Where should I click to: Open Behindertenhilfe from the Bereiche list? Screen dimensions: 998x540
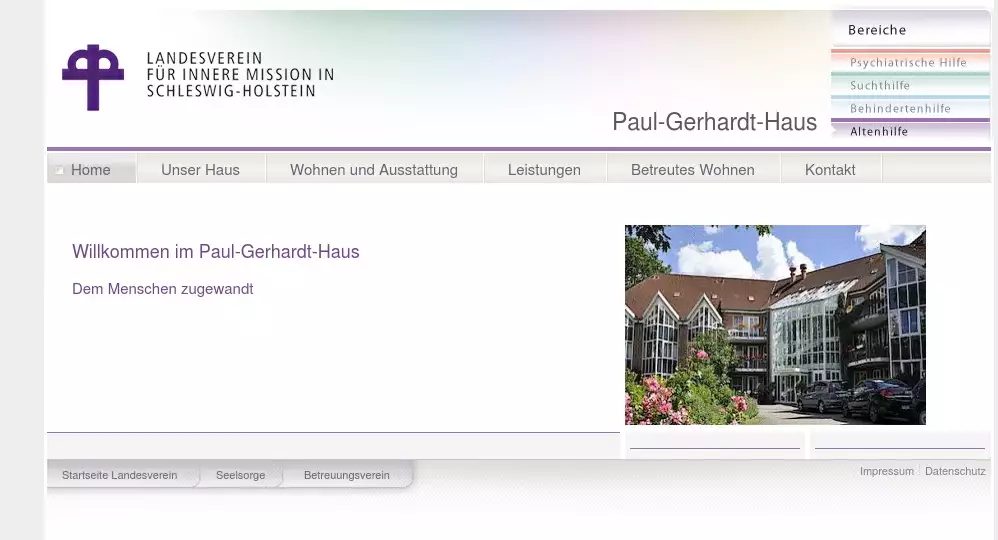tap(900, 108)
